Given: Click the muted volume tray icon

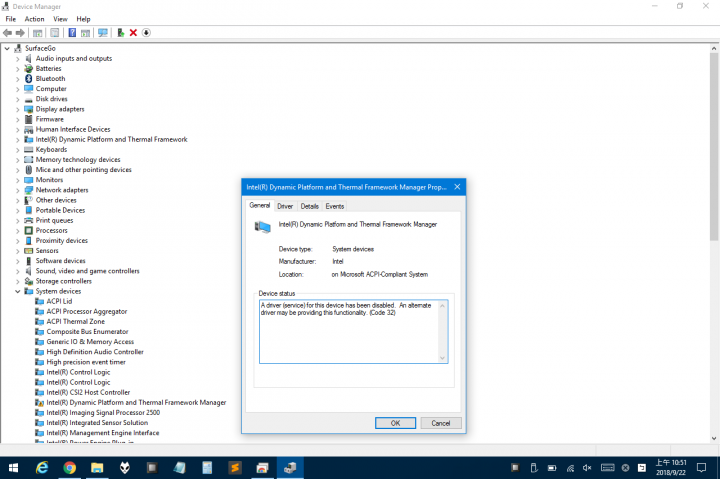Looking at the screenshot, I should 587,468.
